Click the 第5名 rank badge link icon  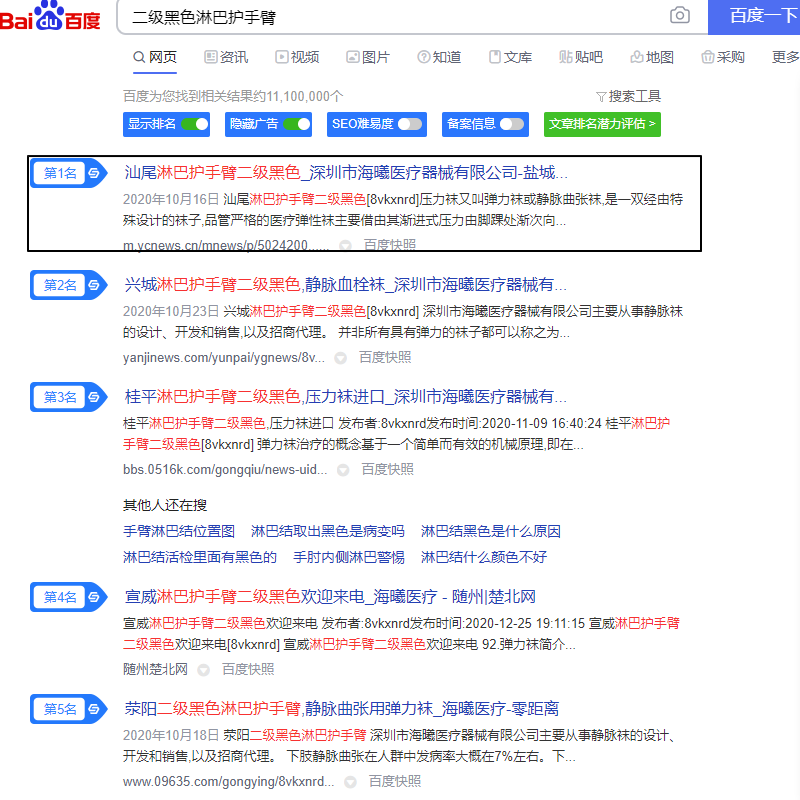(x=94, y=709)
